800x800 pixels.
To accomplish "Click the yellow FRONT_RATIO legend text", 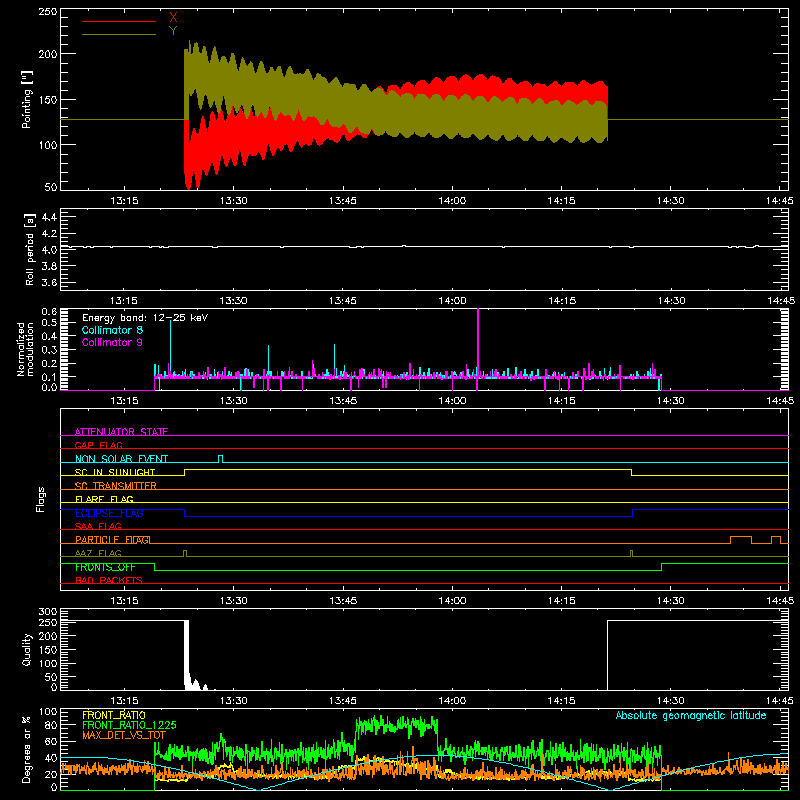I will [x=114, y=715].
